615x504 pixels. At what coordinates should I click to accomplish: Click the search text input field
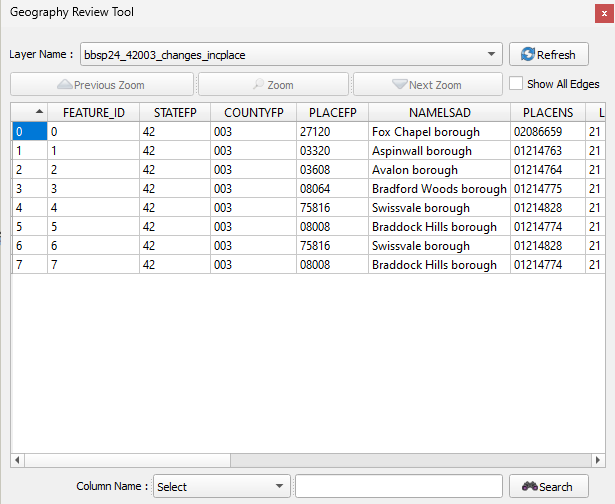click(x=397, y=487)
